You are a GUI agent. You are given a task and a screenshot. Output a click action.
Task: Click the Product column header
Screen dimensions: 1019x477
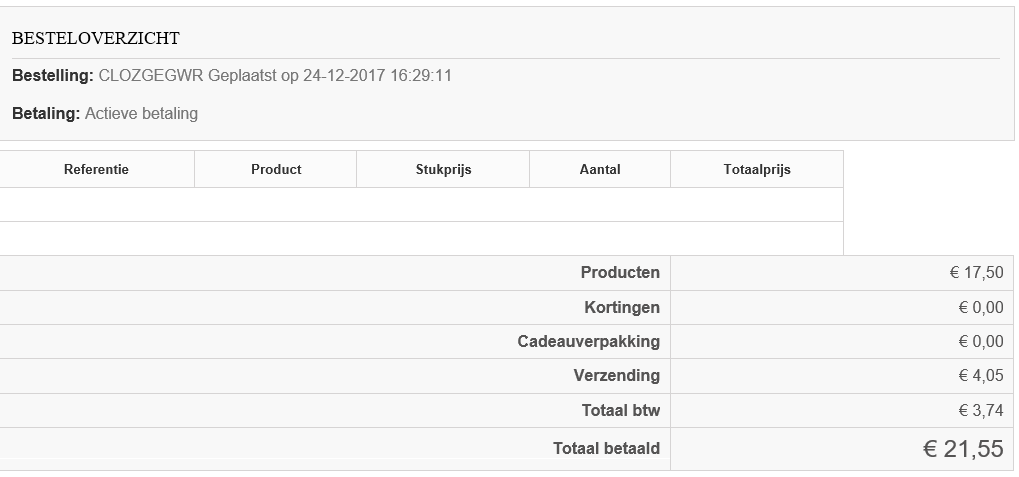tap(276, 169)
